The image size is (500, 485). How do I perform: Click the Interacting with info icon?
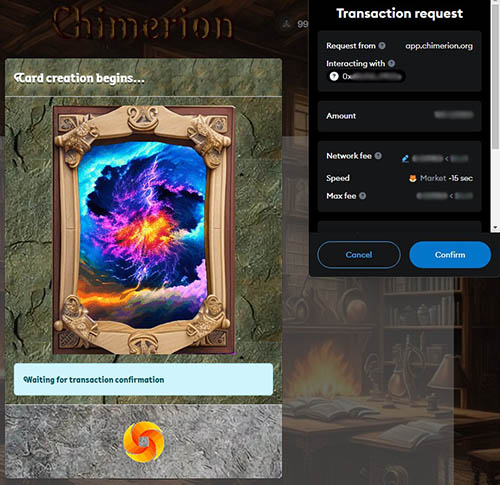click(391, 63)
